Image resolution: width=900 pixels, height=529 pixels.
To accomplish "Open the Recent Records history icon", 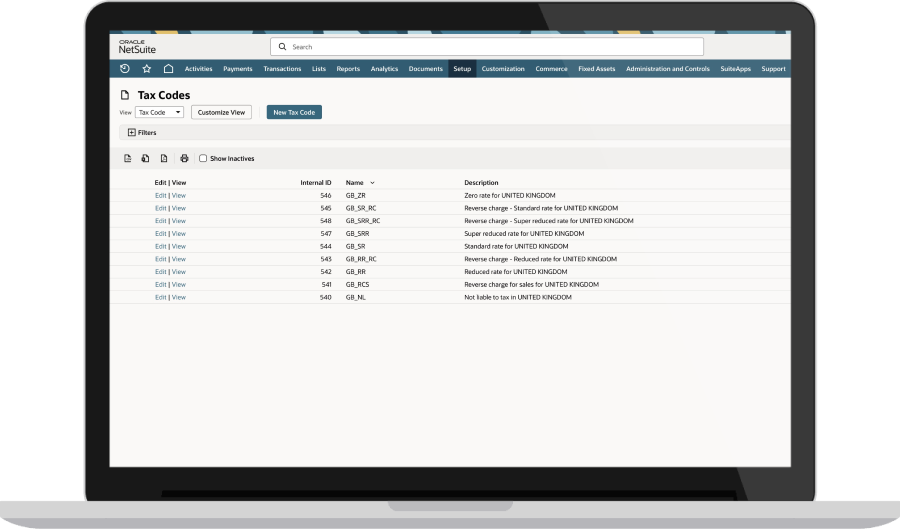I will (x=125, y=69).
